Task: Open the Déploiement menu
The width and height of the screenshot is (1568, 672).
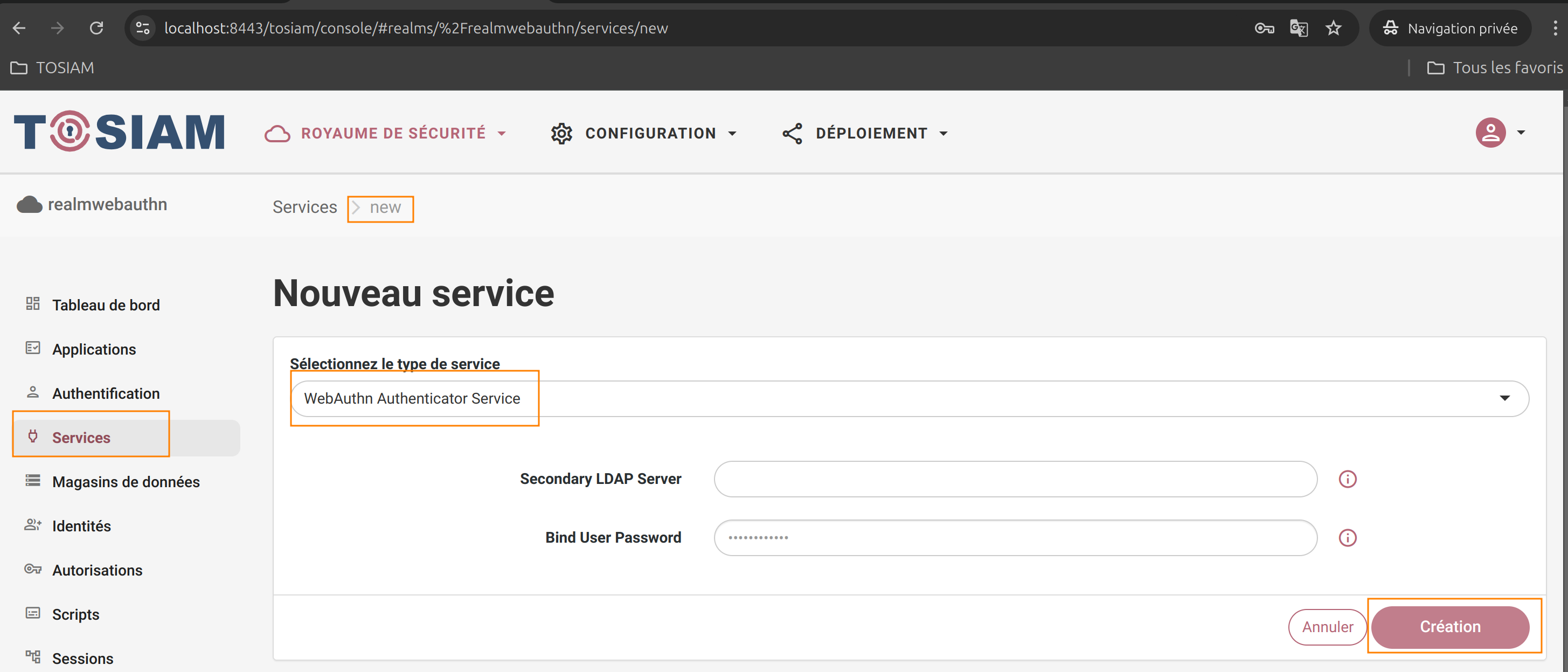Action: pyautogui.click(x=865, y=133)
